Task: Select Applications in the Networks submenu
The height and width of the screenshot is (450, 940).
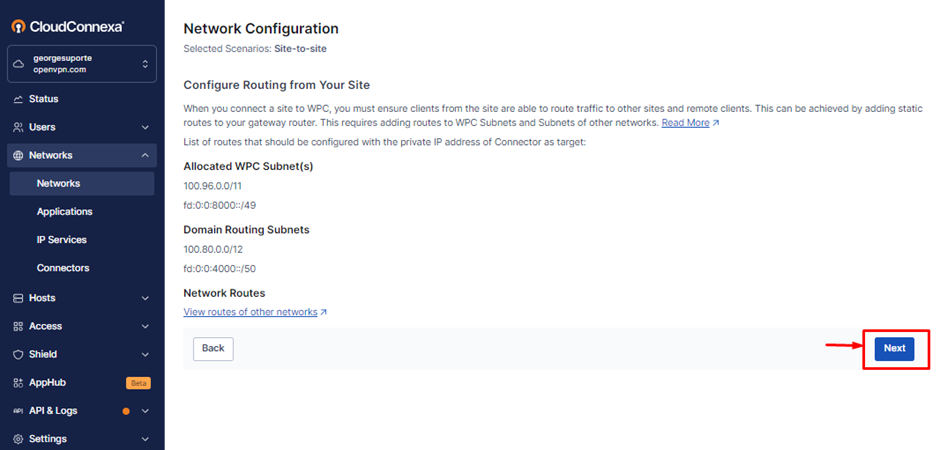Action: pyautogui.click(x=64, y=212)
